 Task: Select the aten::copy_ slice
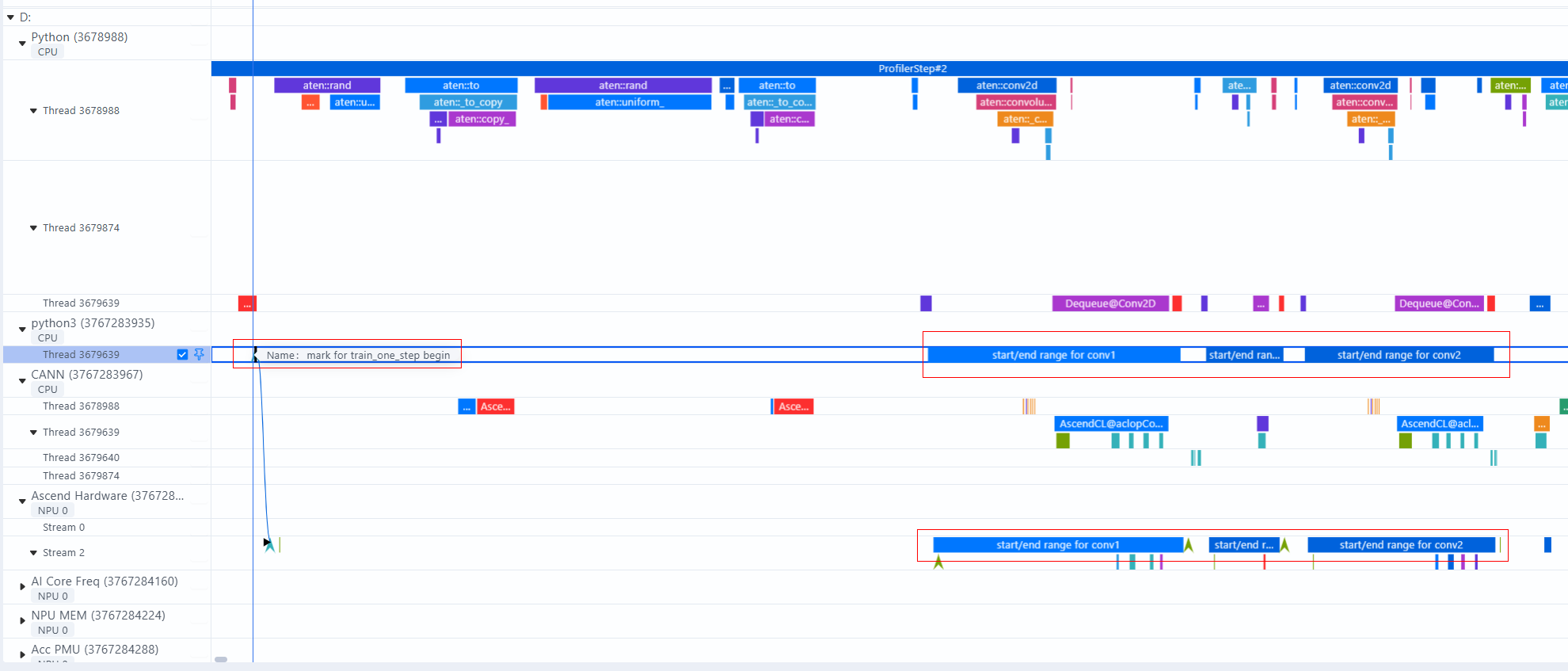pos(481,119)
